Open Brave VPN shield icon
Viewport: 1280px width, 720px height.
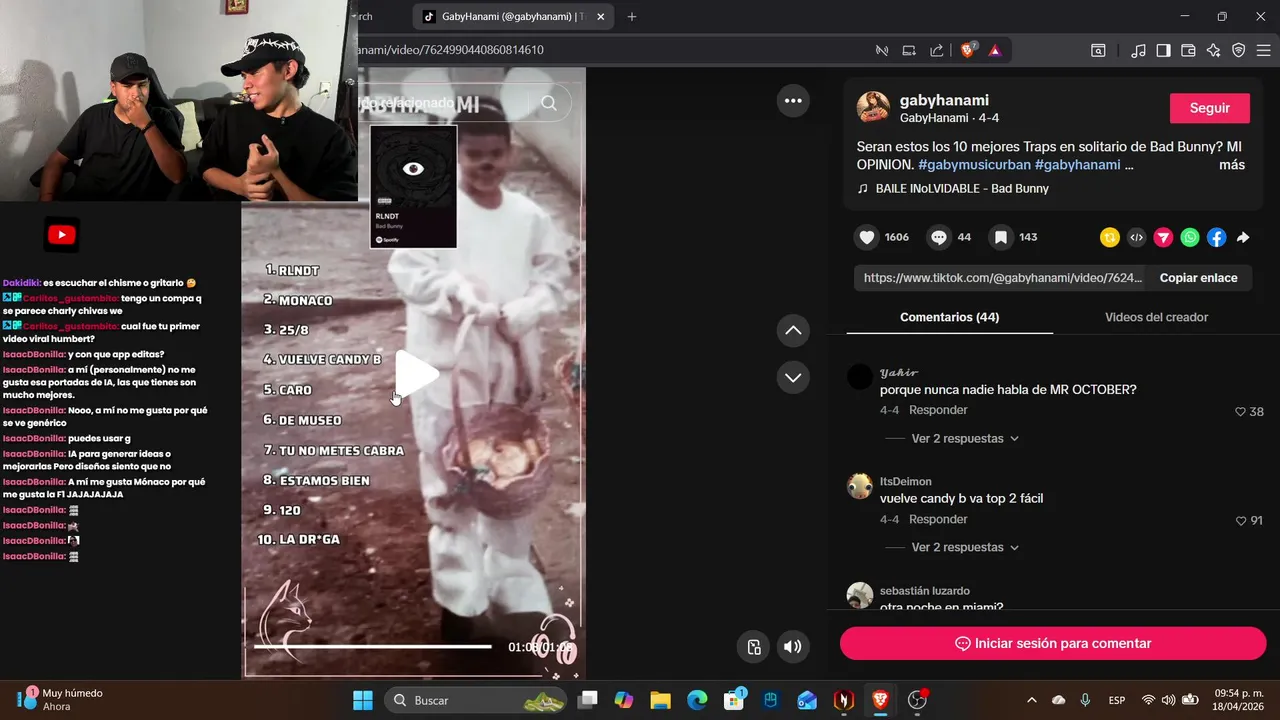coord(1238,50)
